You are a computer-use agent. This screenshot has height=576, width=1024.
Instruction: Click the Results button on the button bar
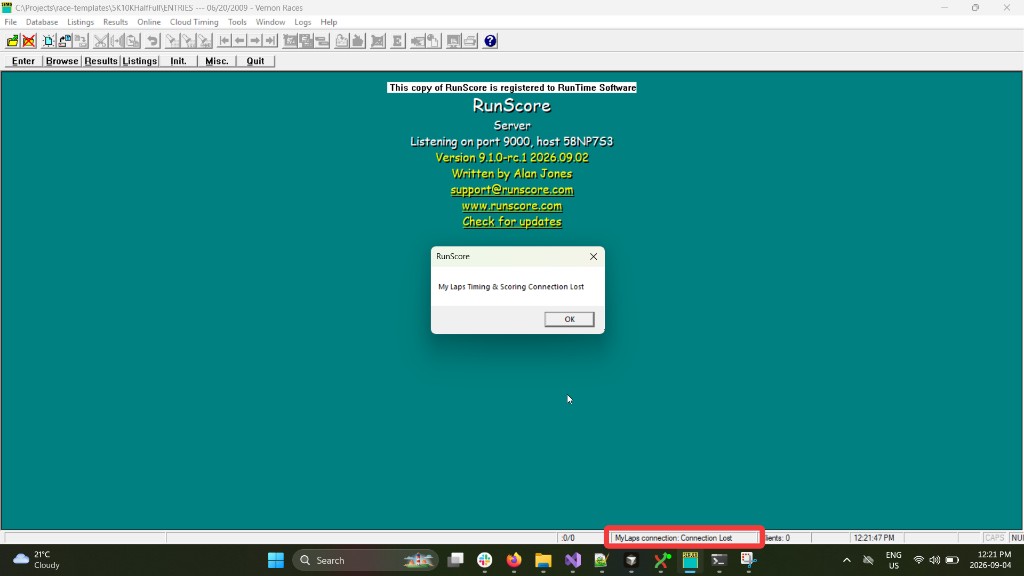click(101, 61)
